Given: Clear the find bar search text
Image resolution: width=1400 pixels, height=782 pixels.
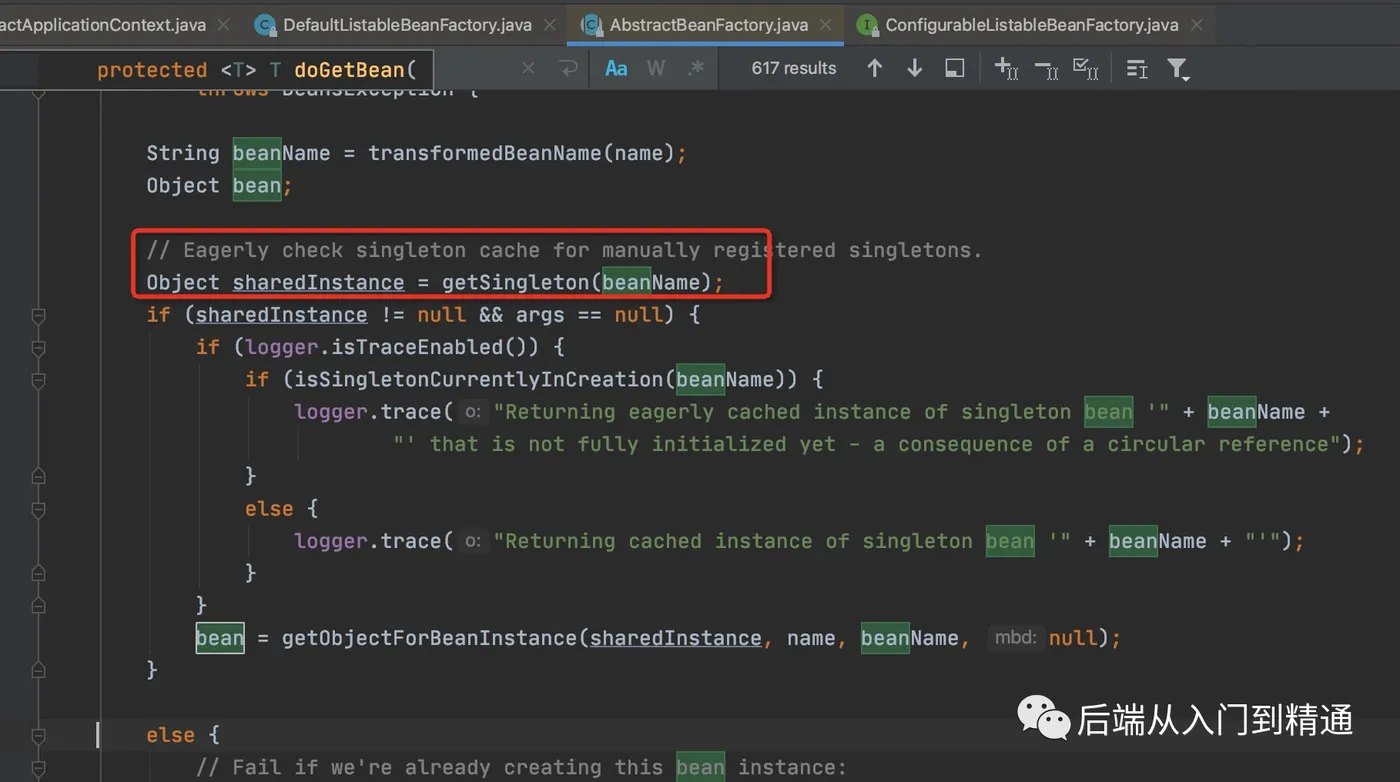Looking at the screenshot, I should [x=528, y=68].
